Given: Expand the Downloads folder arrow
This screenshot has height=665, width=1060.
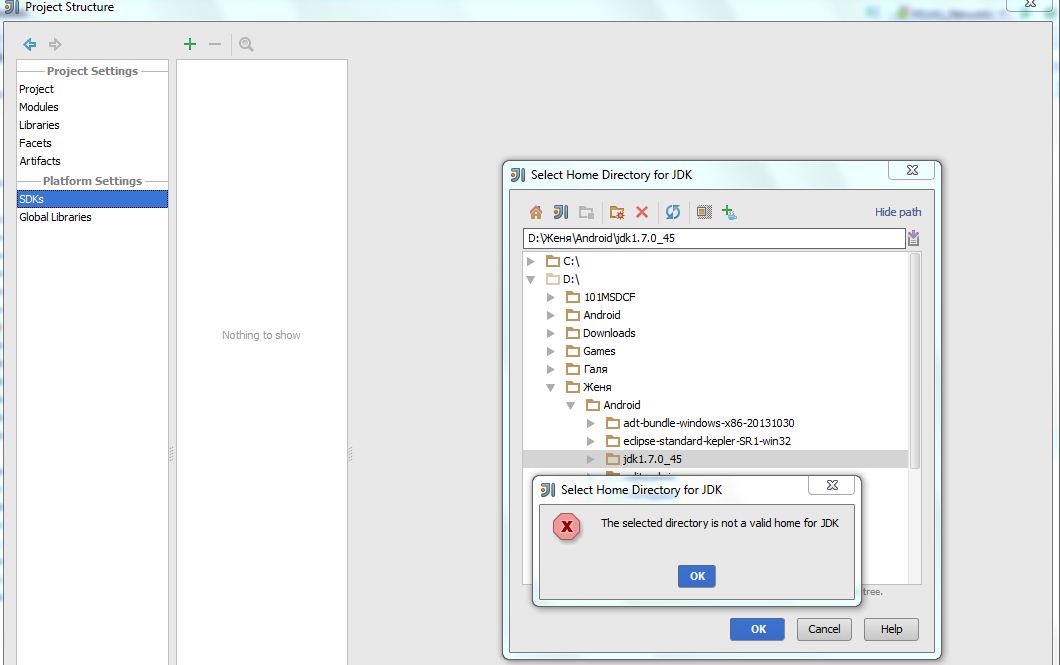Looking at the screenshot, I should (x=551, y=333).
